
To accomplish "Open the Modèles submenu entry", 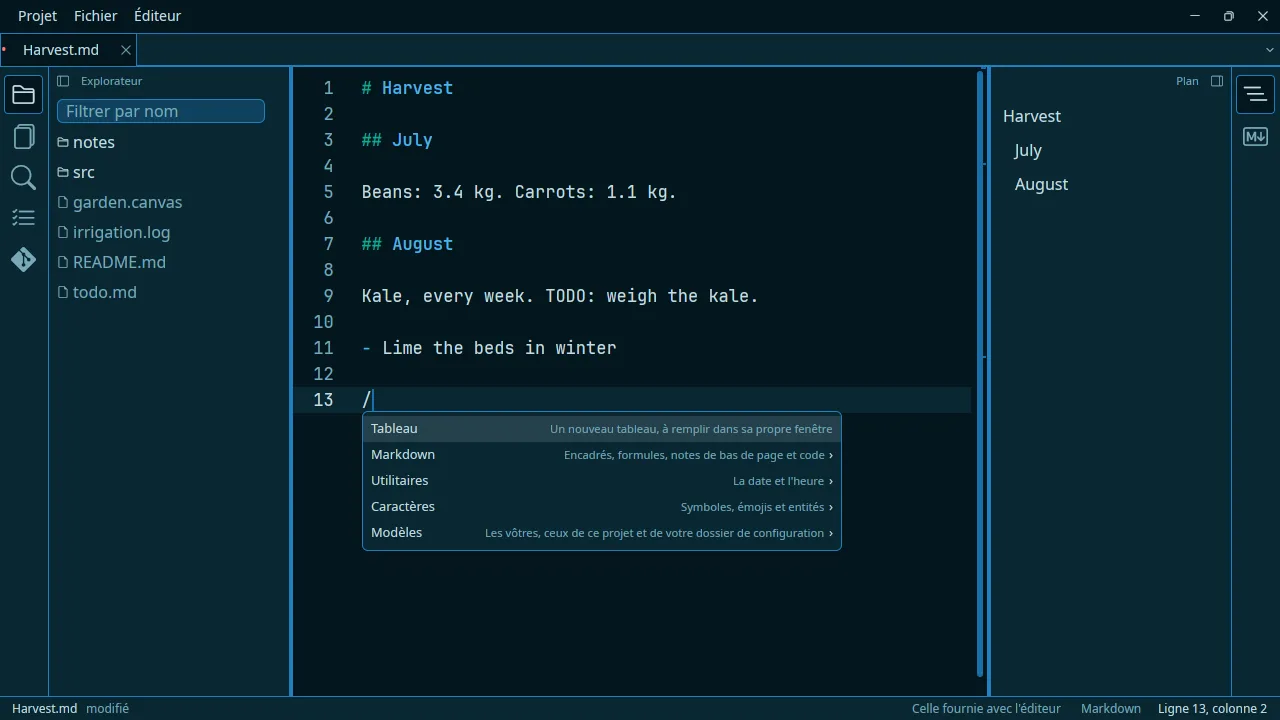I will [602, 533].
